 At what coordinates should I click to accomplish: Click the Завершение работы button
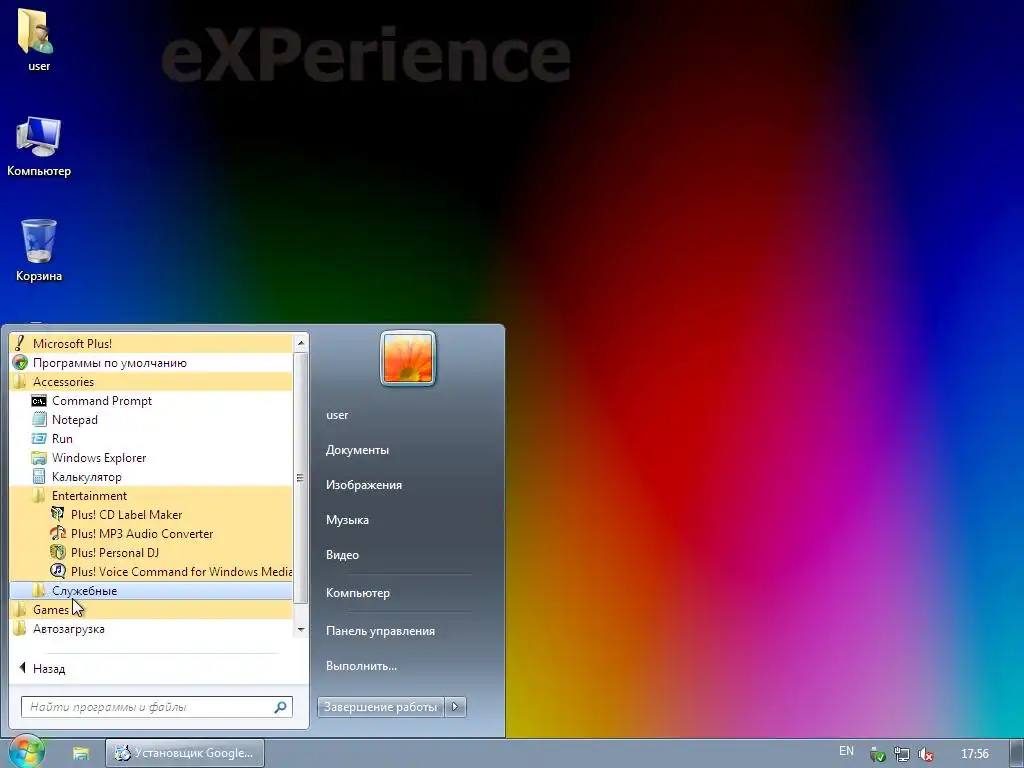[381, 707]
